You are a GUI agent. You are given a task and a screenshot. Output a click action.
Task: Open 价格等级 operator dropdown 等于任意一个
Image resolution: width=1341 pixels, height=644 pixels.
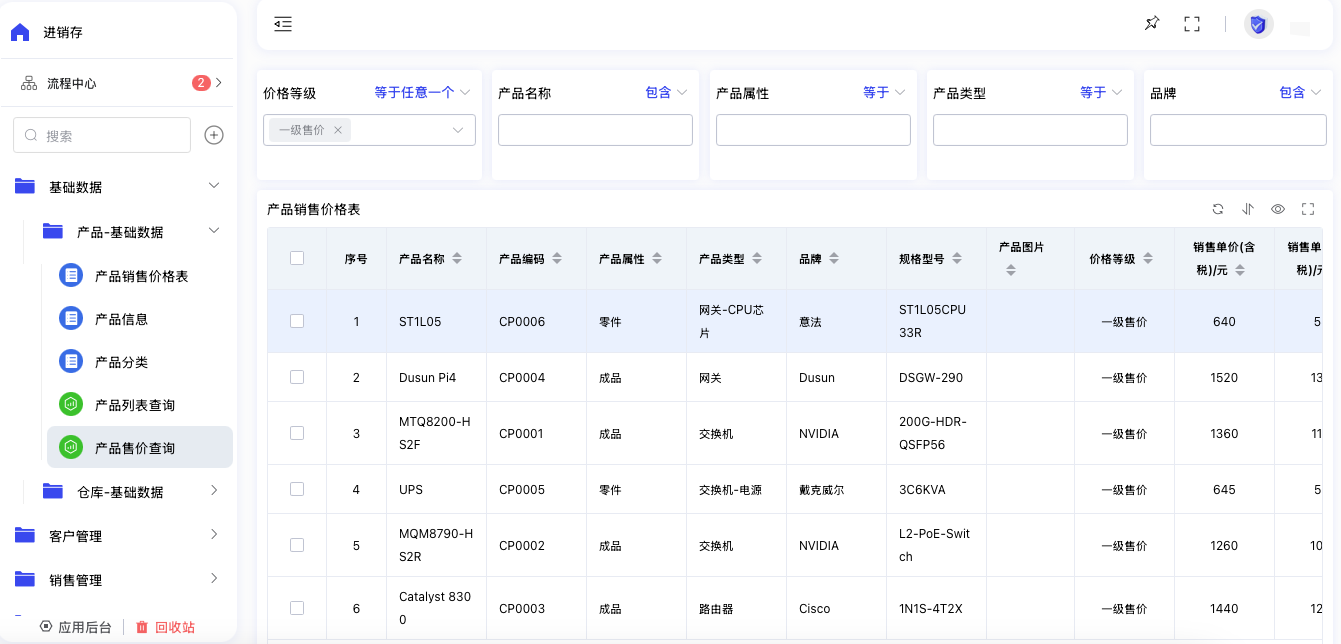pyautogui.click(x=422, y=92)
